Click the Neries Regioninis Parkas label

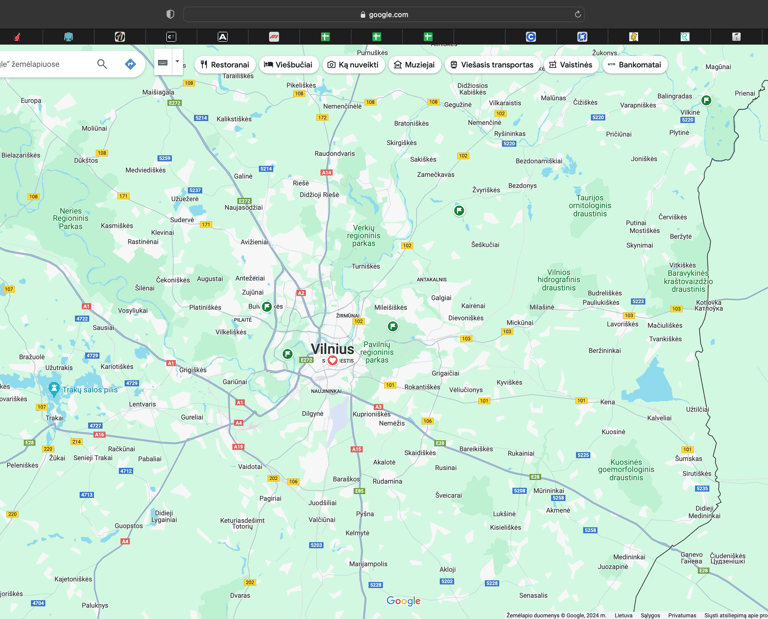(x=71, y=218)
